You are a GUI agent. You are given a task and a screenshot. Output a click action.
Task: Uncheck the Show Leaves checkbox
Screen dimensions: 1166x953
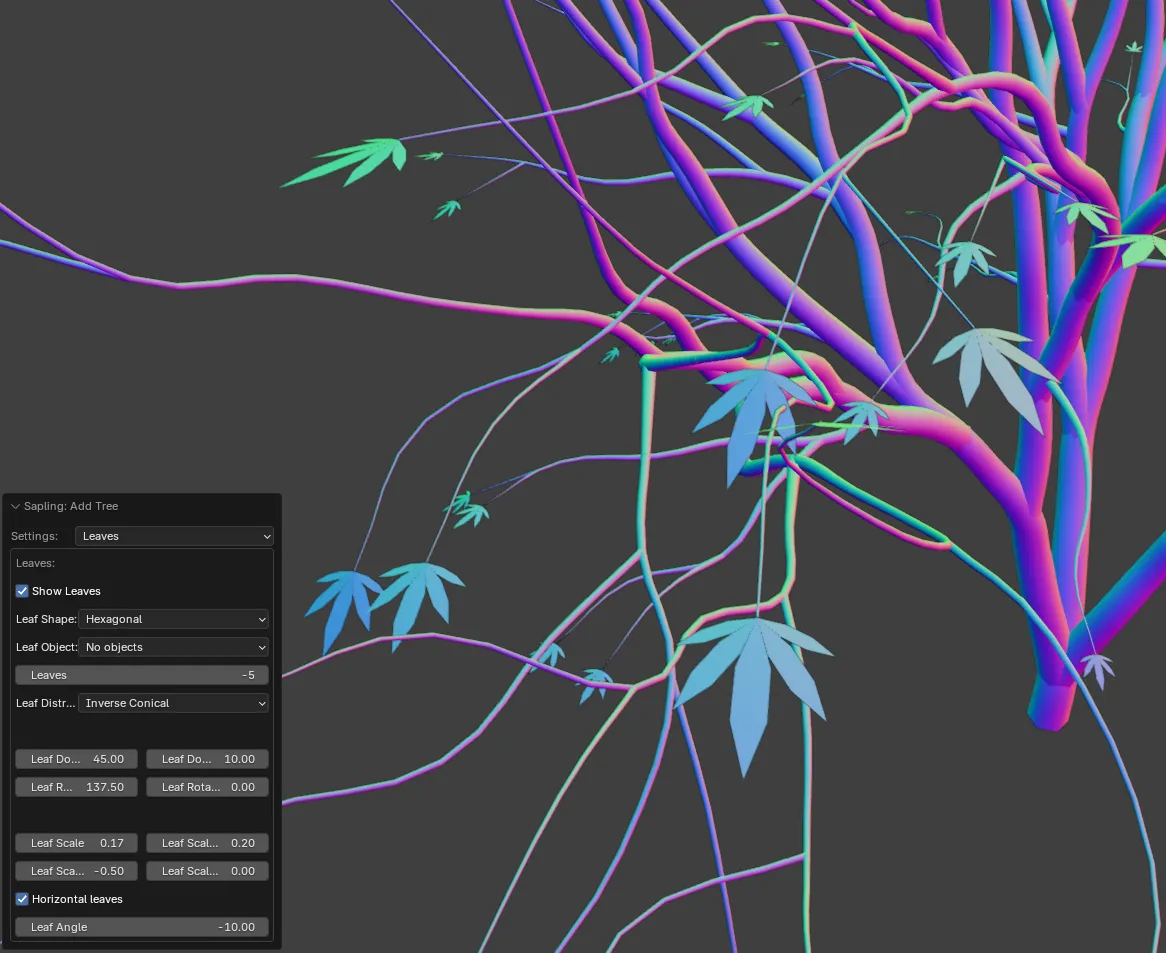[x=22, y=591]
